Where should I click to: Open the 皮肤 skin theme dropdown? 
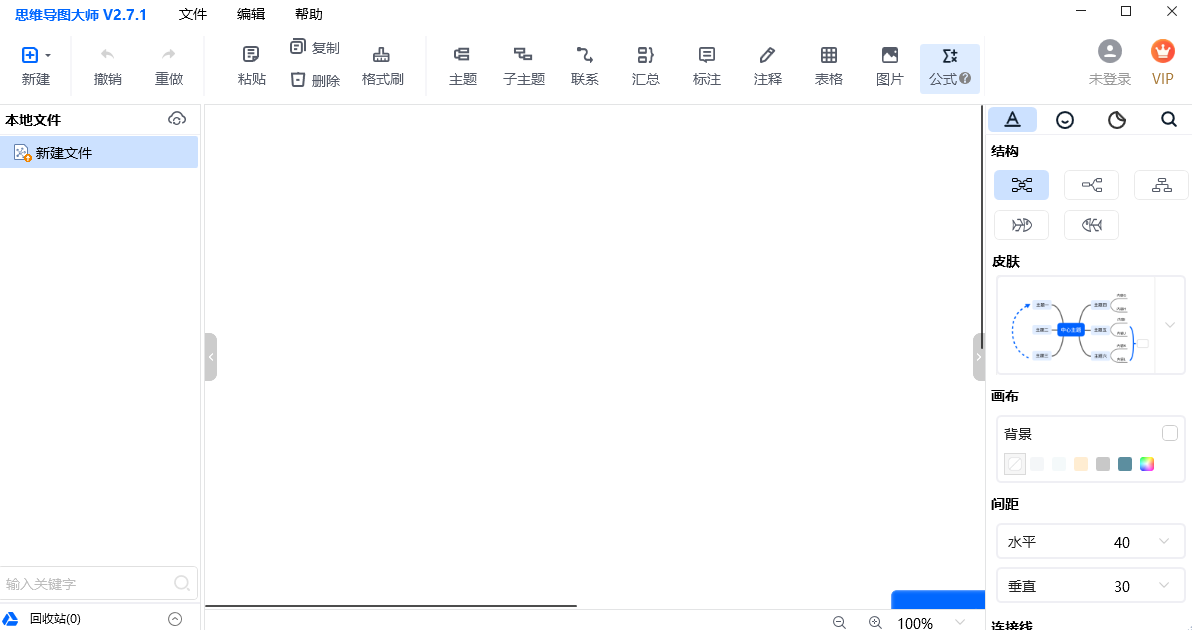(x=1170, y=325)
